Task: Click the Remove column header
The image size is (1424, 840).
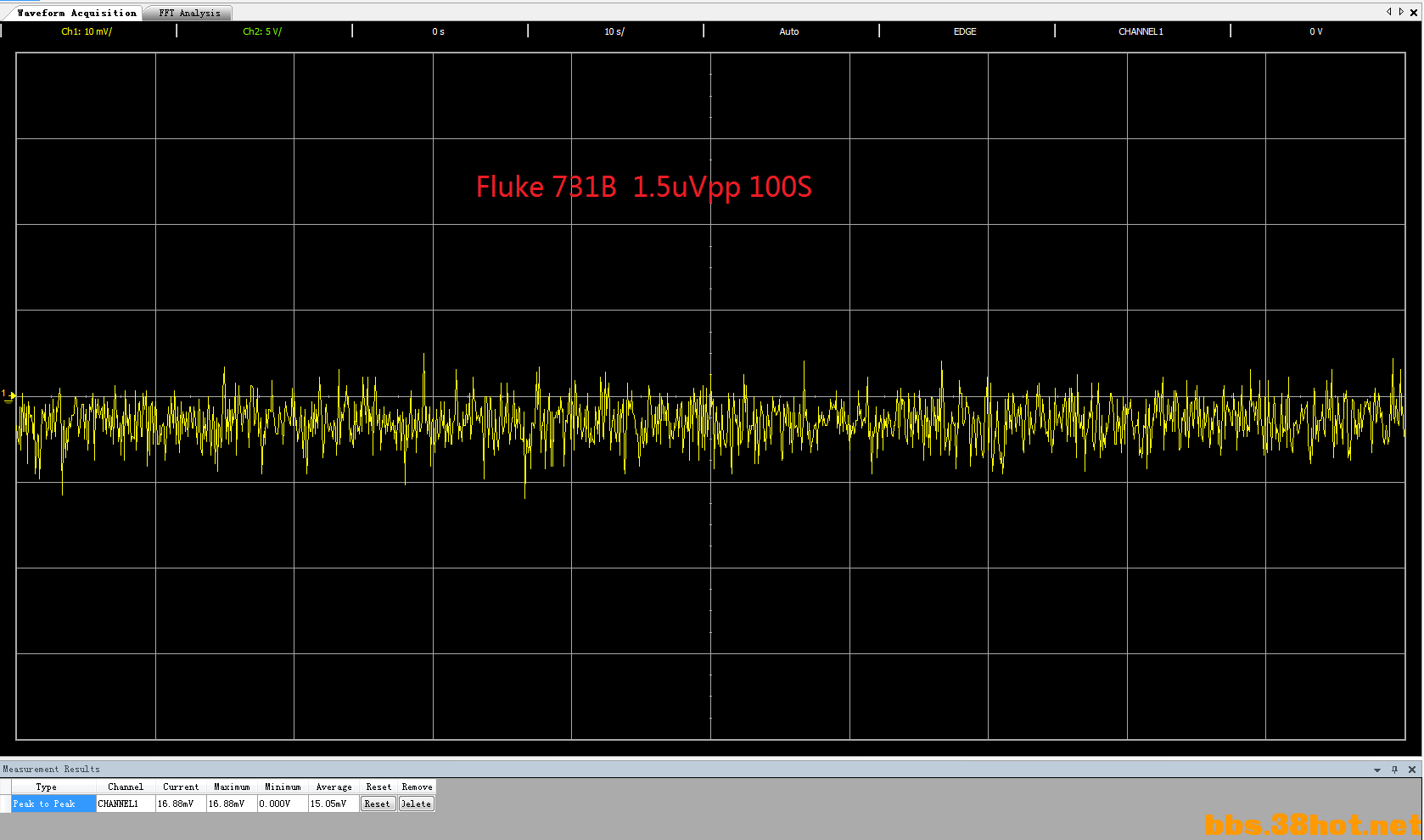Action: 417,787
